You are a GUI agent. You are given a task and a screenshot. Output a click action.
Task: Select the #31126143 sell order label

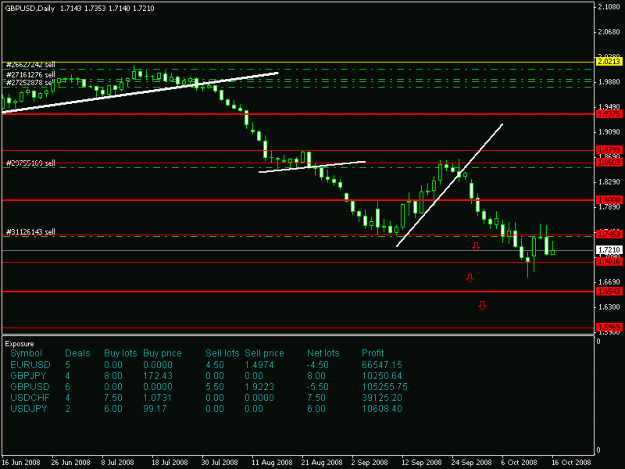pos(30,232)
